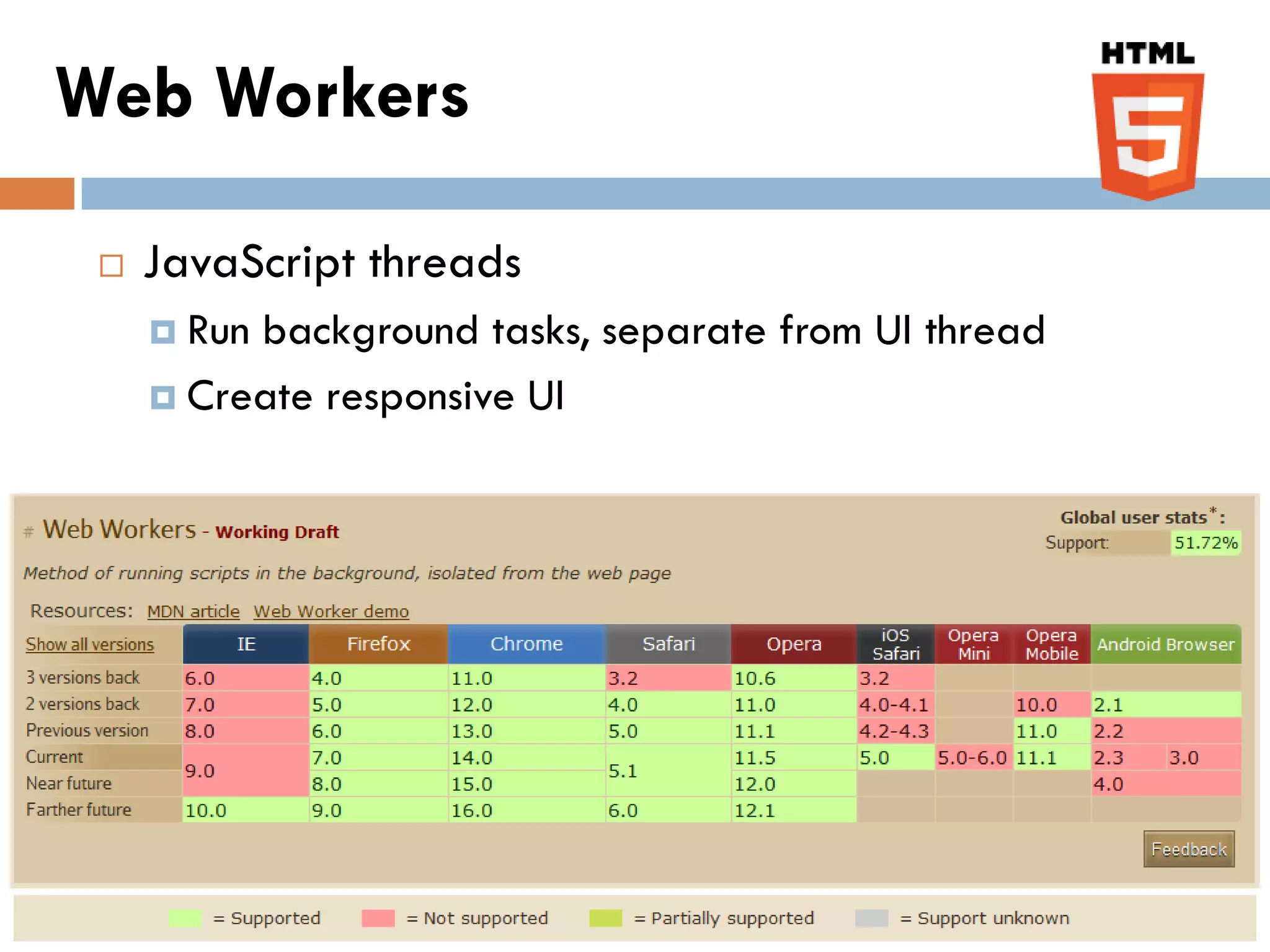Click the hash anchor beside Web Workers

[x=29, y=532]
